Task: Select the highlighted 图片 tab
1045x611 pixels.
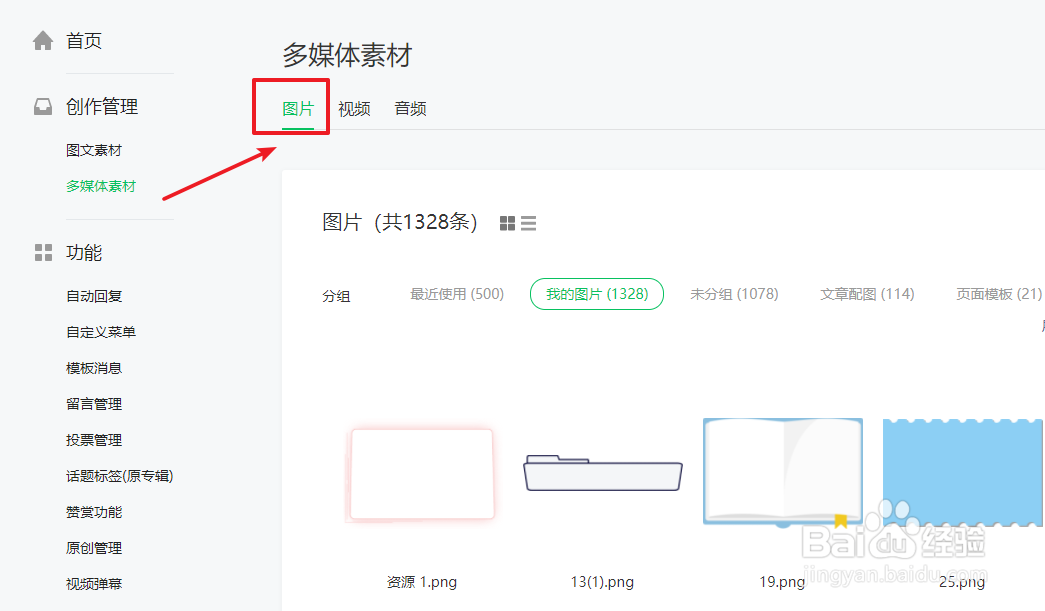Action: click(290, 107)
